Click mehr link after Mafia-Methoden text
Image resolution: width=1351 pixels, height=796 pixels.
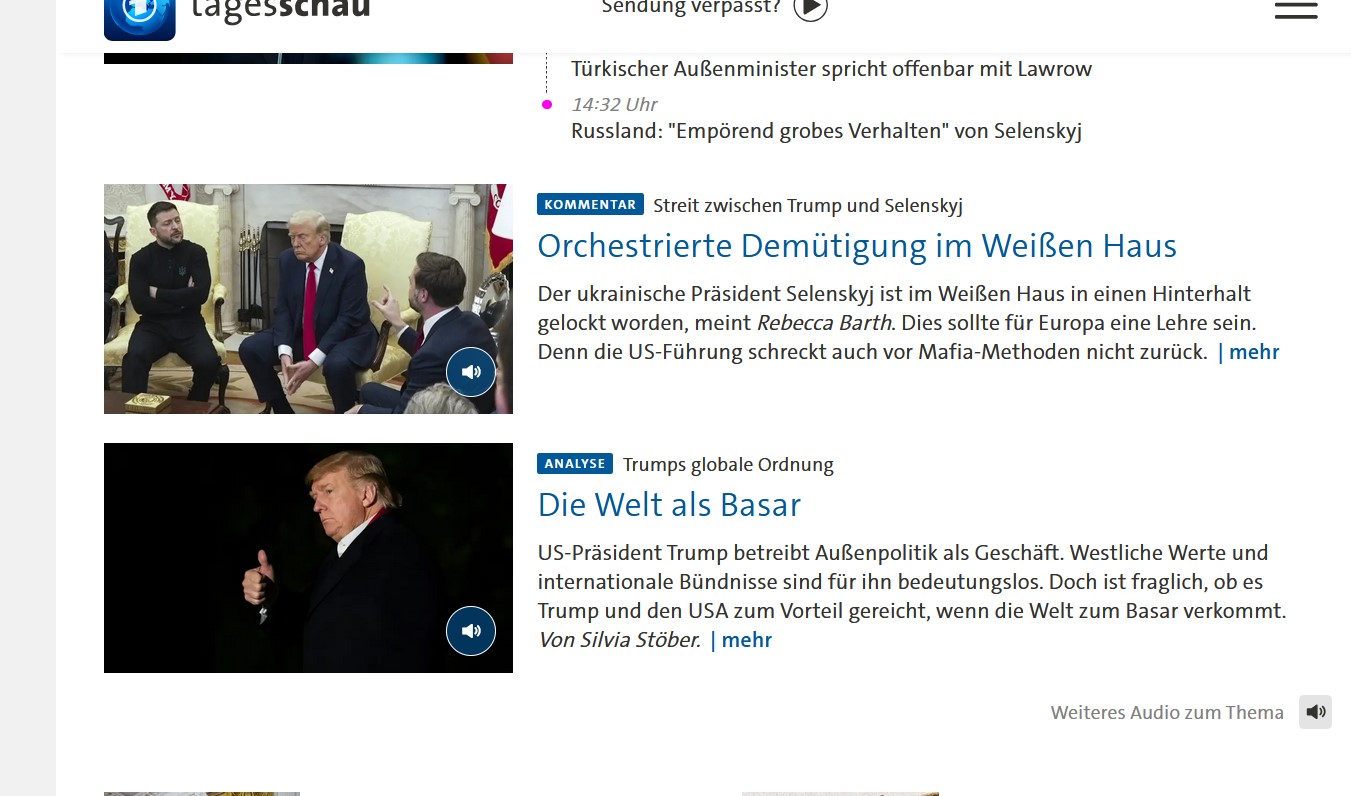tap(1249, 352)
